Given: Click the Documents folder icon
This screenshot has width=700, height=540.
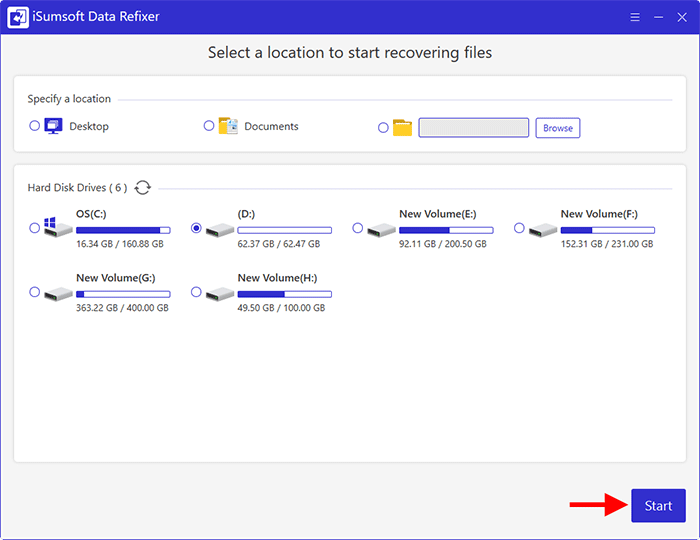Looking at the screenshot, I should click(228, 126).
